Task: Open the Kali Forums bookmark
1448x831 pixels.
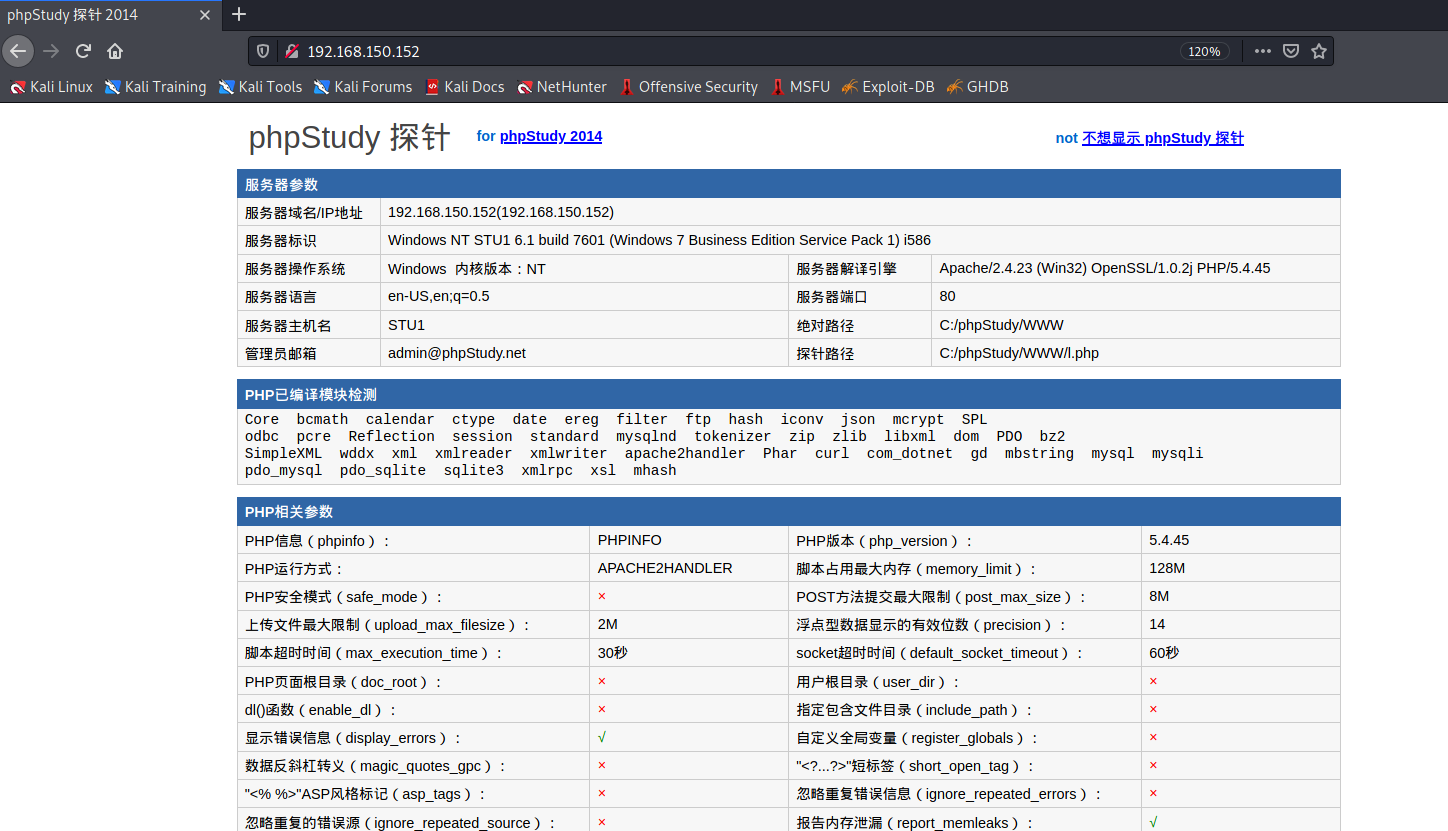Action: (x=362, y=87)
